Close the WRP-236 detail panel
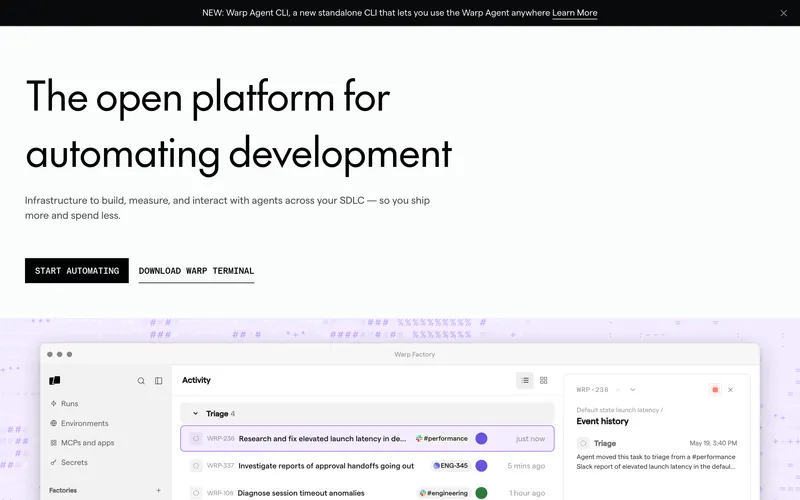Viewport: 800px width, 500px height. [731, 390]
